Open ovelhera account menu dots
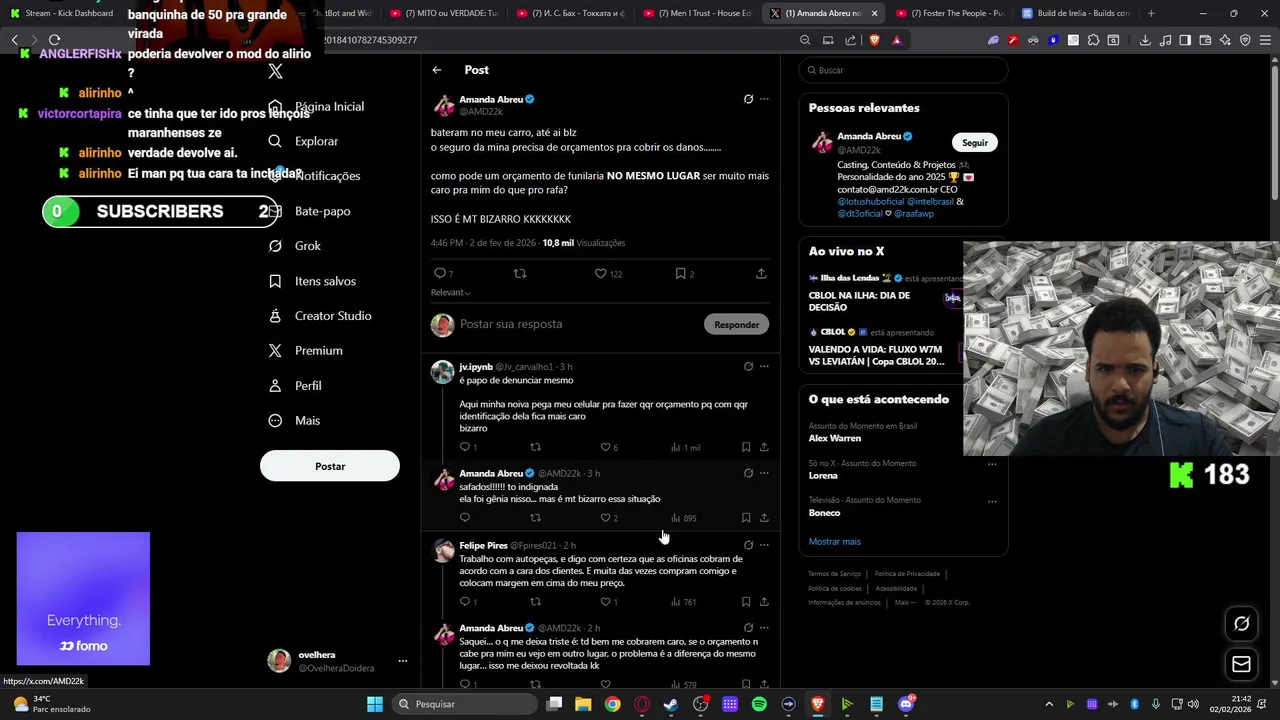The width and height of the screenshot is (1280, 720). 403,661
